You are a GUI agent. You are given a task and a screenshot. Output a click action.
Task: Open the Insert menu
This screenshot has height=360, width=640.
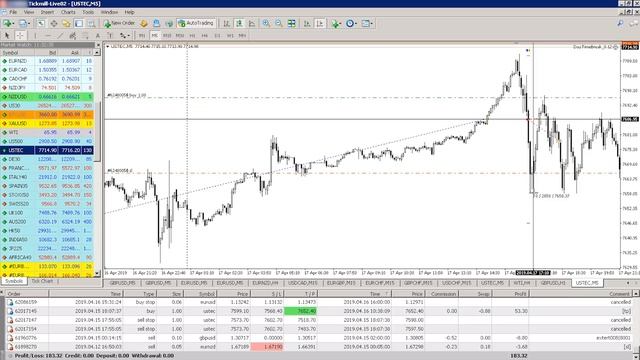click(x=47, y=12)
